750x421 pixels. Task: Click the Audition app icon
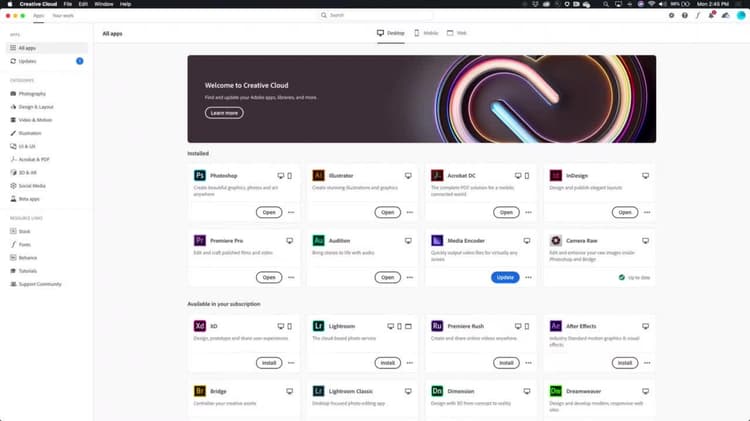pos(318,241)
